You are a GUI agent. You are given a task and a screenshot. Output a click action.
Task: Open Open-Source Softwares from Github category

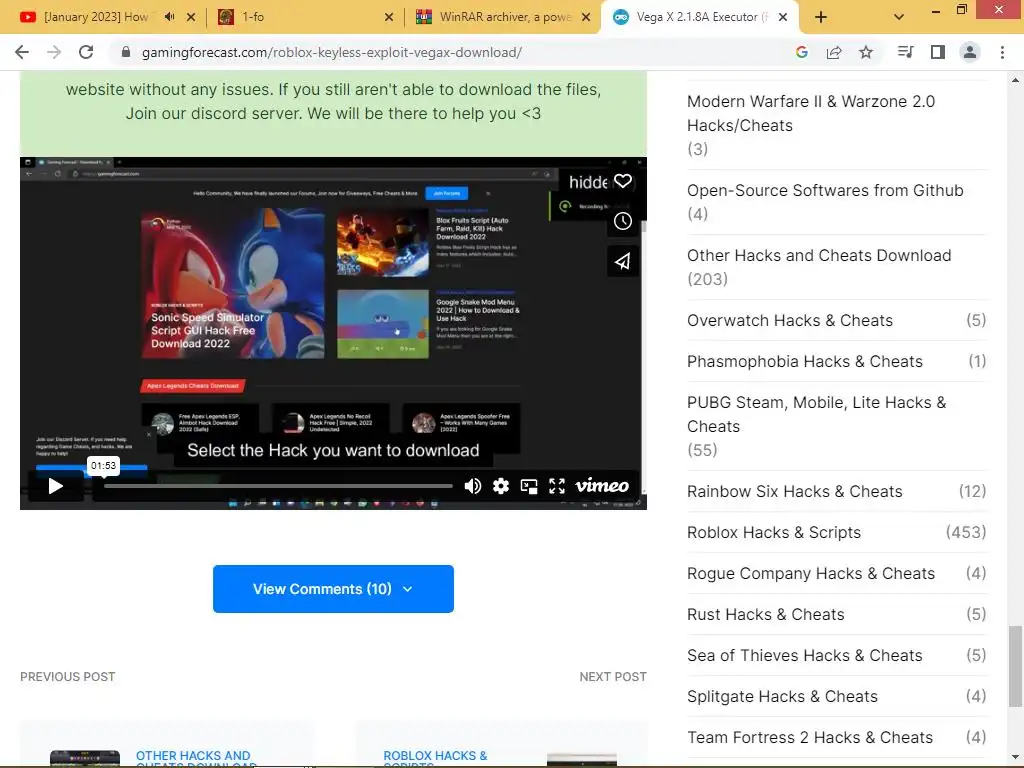[825, 190]
